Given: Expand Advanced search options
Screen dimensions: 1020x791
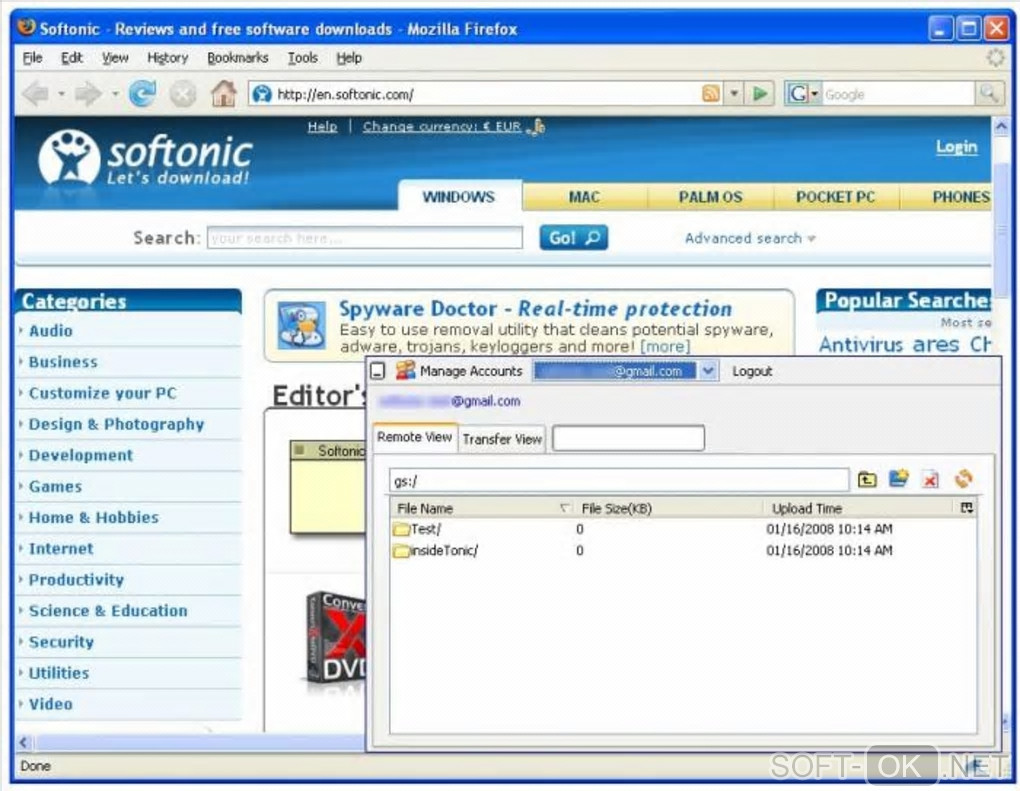Looking at the screenshot, I should point(750,238).
